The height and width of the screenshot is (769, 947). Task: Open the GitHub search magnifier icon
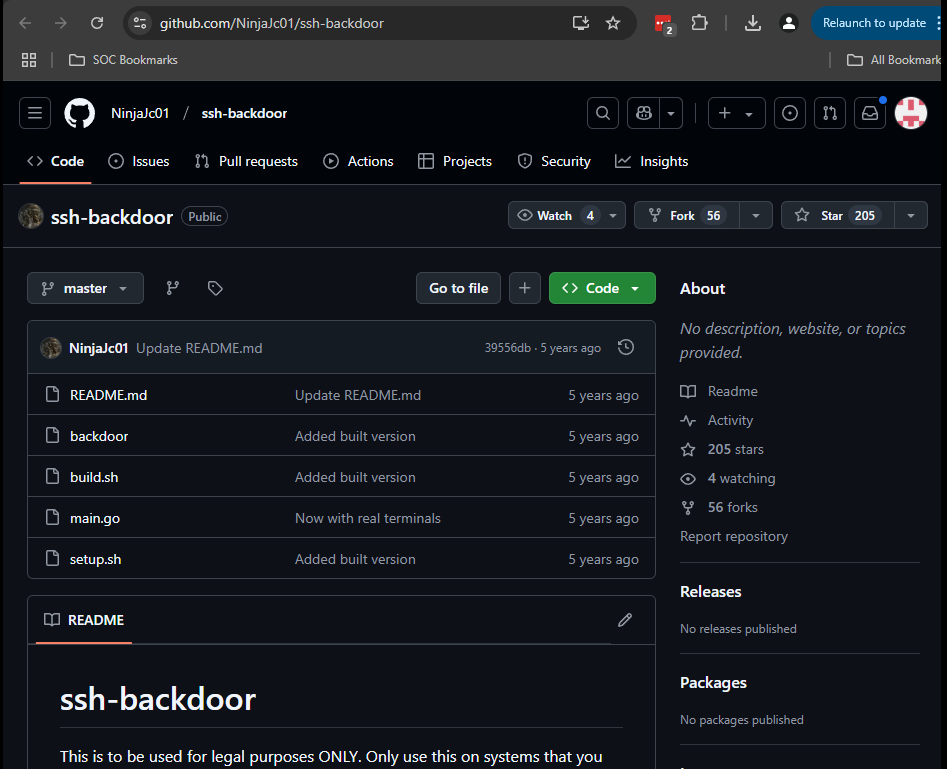[x=602, y=113]
